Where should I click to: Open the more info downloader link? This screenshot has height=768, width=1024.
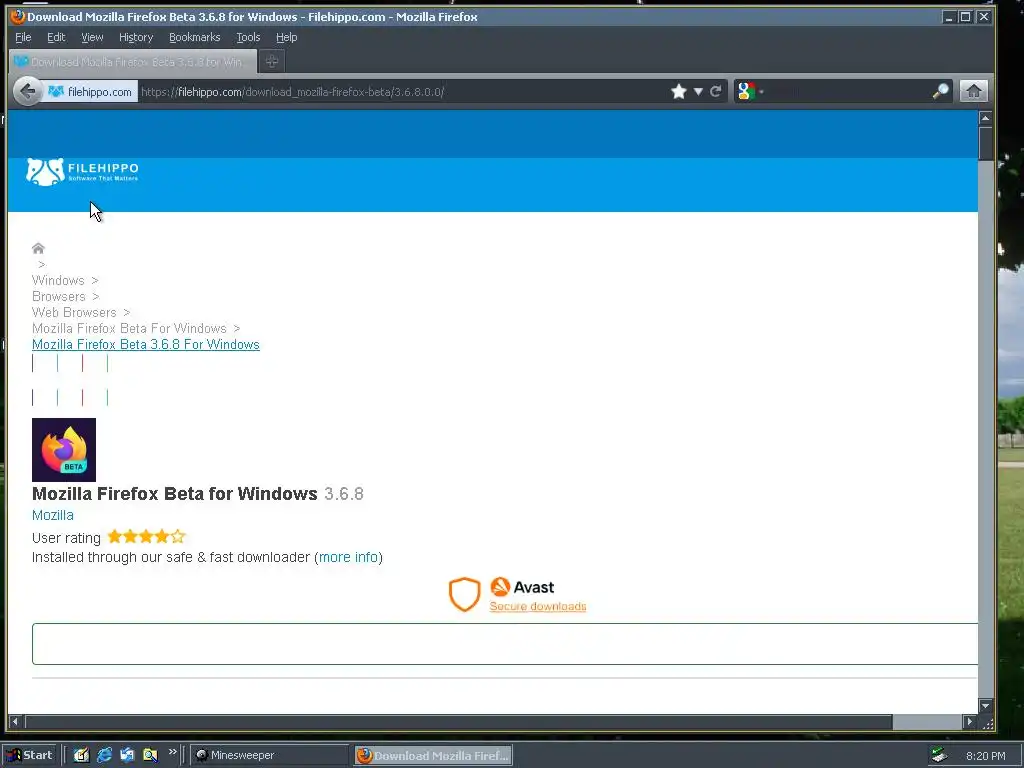(x=348, y=557)
